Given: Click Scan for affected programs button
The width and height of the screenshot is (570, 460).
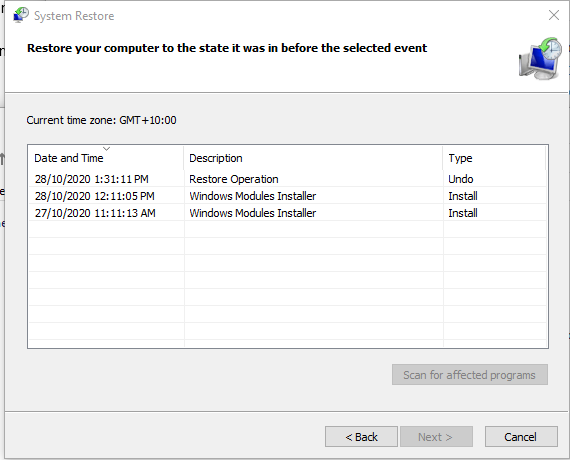Looking at the screenshot, I should pos(470,375).
